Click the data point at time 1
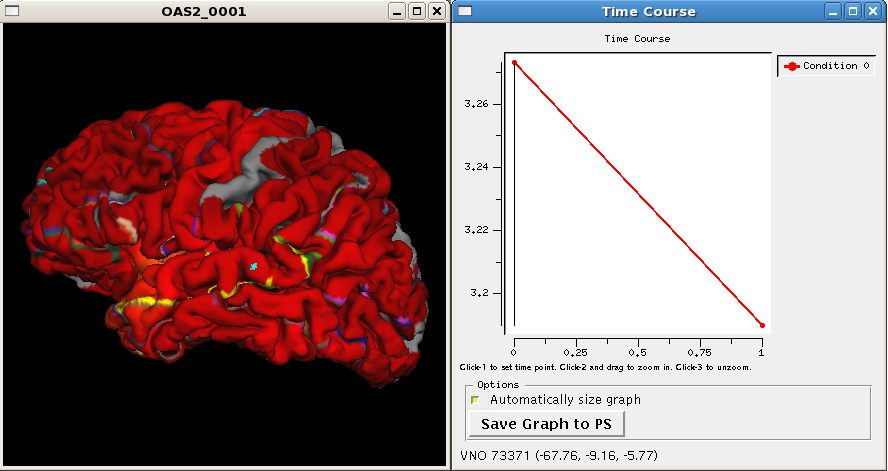888x471 pixels. tap(762, 325)
